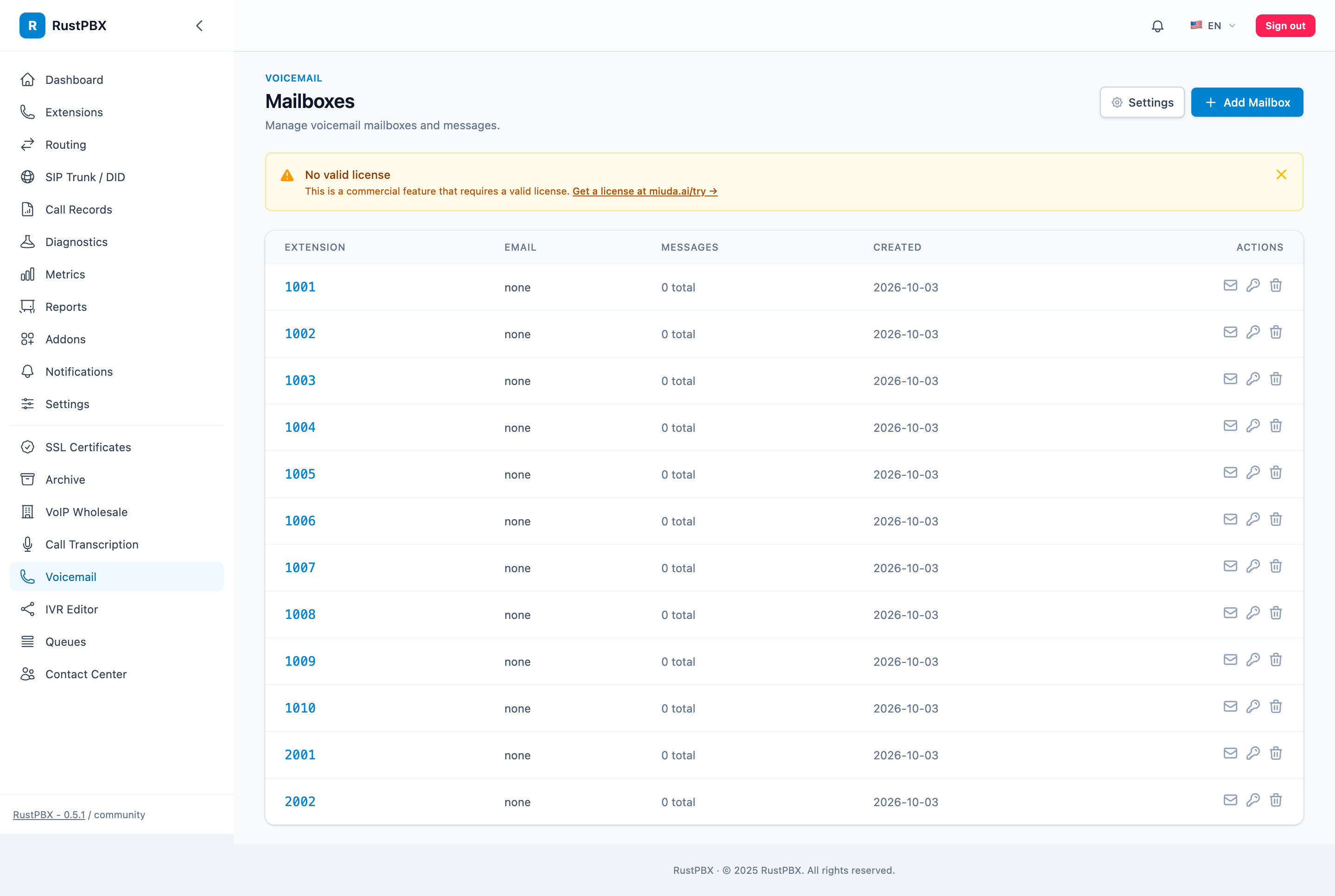This screenshot has height=896, width=1335.
Task: Click the key icon for mailbox 1004
Action: (x=1252, y=426)
